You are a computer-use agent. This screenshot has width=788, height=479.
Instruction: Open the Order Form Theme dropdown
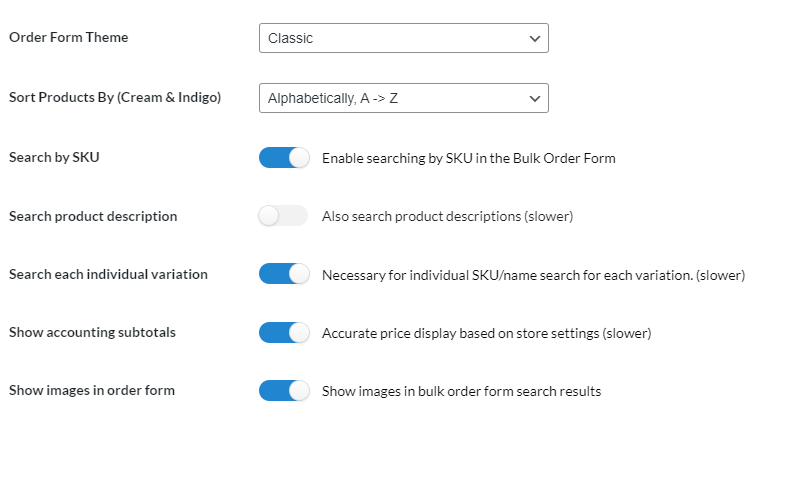[404, 38]
